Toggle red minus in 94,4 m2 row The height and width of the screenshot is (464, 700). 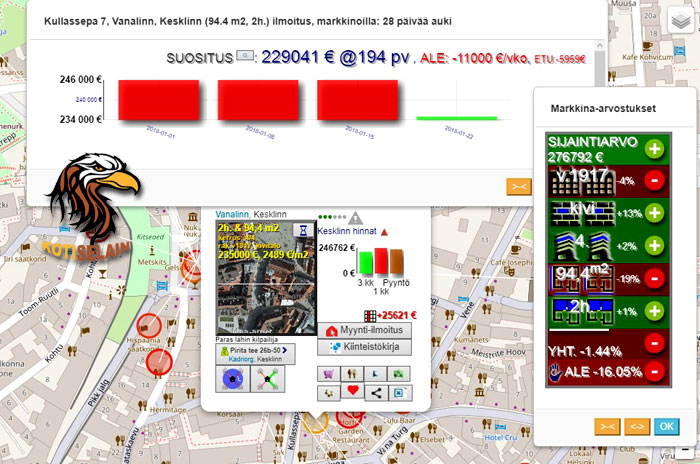[x=654, y=278]
